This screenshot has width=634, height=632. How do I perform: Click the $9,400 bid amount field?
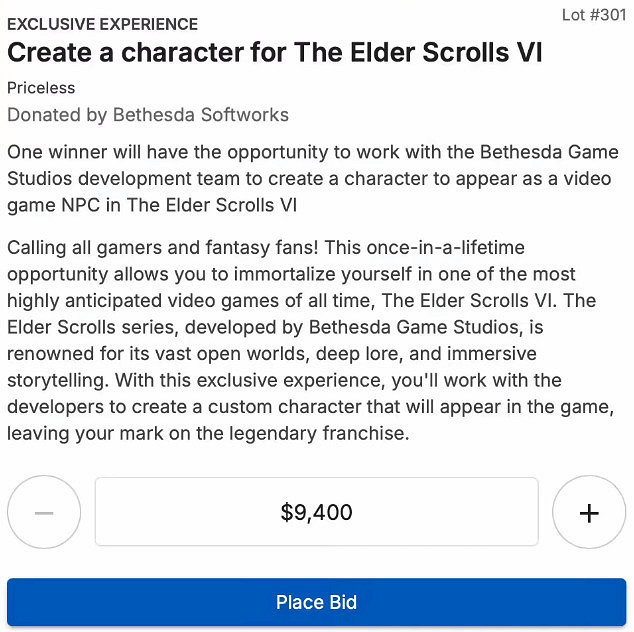316,512
